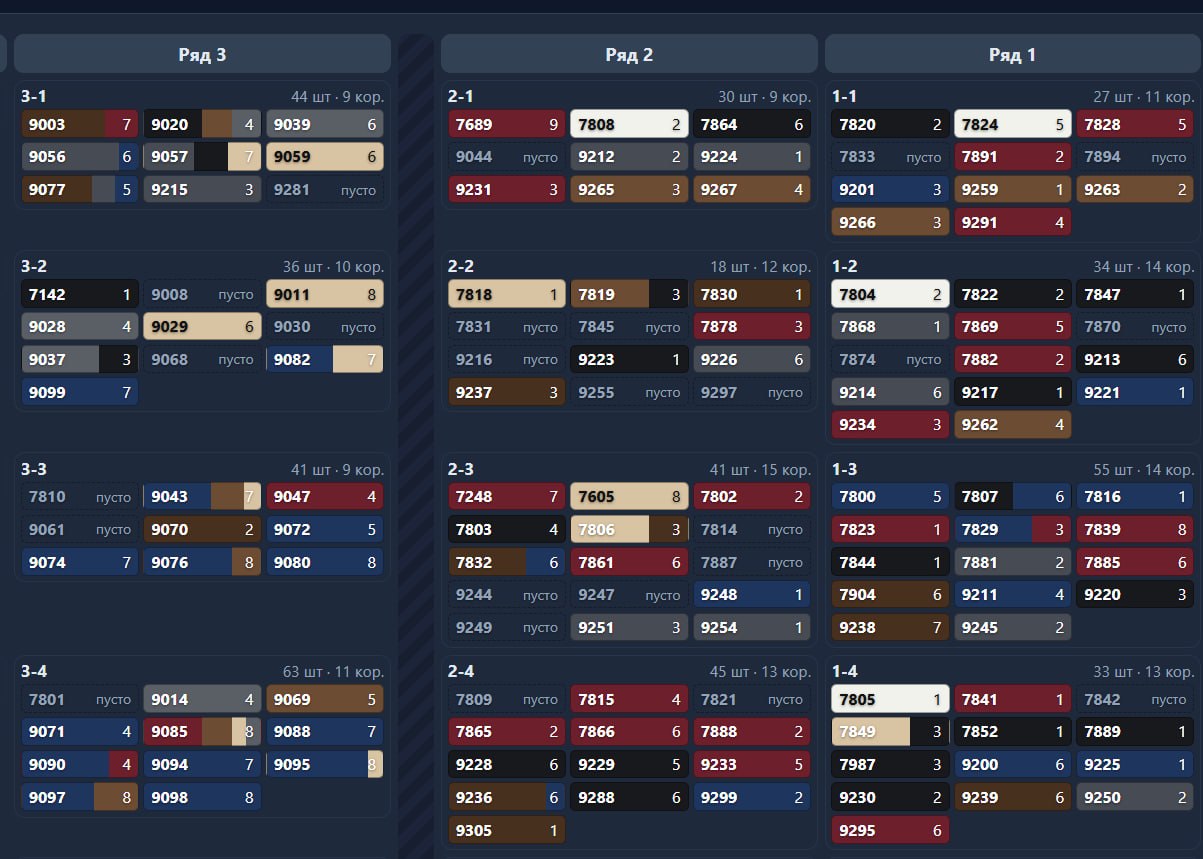Select red box 7891
1203x859 pixels.
point(1013,157)
